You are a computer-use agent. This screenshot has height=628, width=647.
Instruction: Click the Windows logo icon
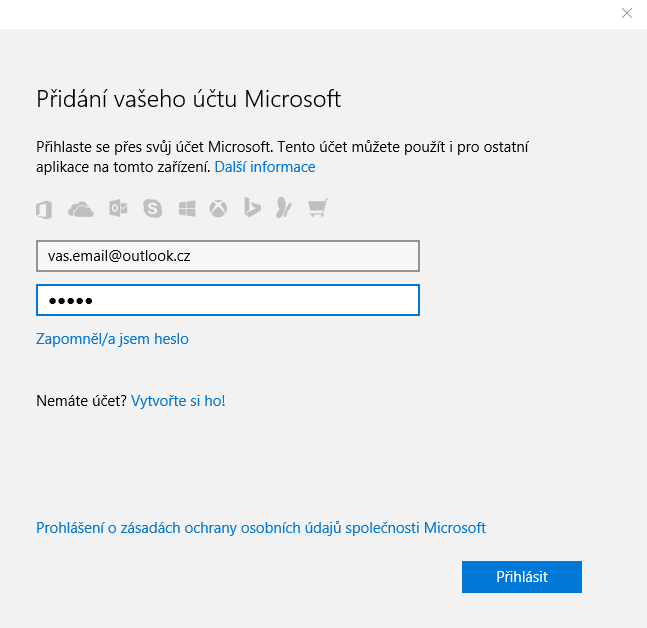(186, 208)
